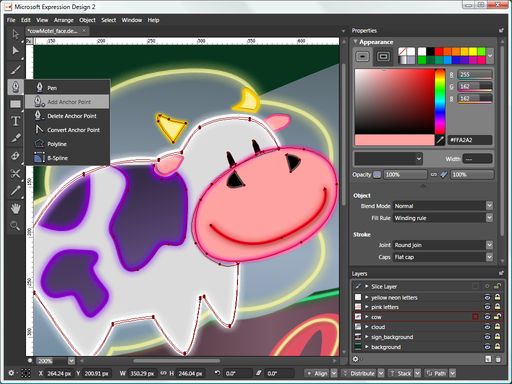The height and width of the screenshot is (384, 512).
Task: Click the Delete Layer trash icon
Action: click(x=498, y=359)
